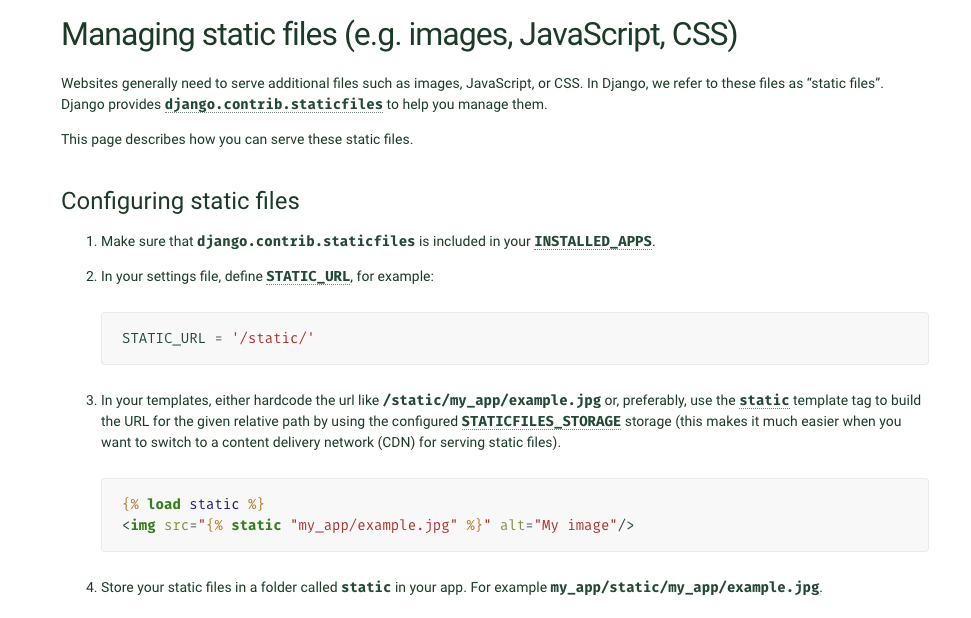Click the Managing static files page title
This screenshot has width=971, height=618.
(x=399, y=35)
